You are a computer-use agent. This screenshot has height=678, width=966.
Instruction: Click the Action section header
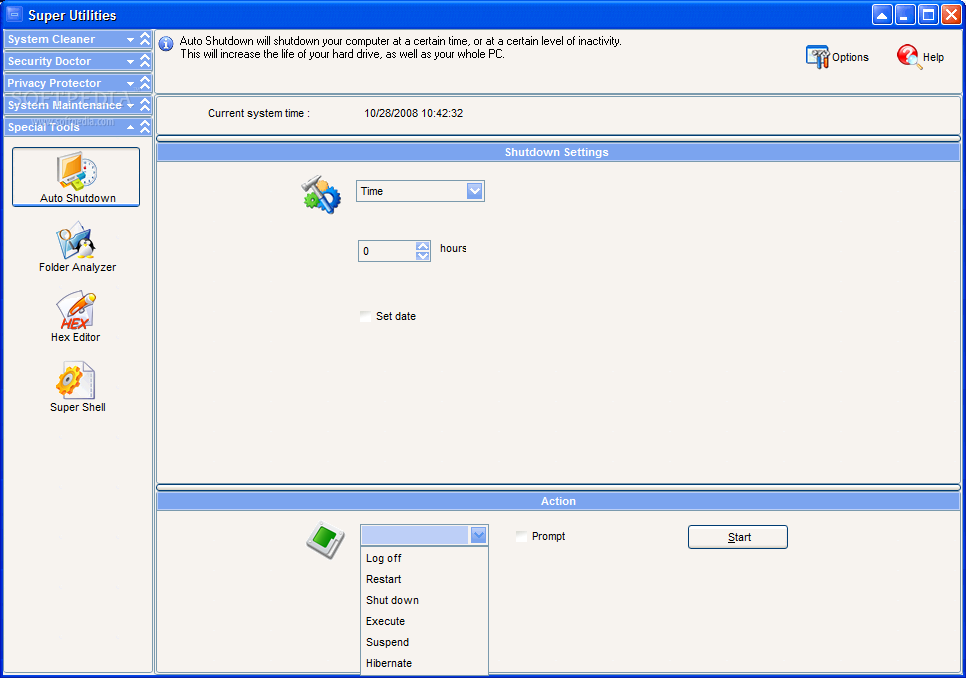coord(558,501)
